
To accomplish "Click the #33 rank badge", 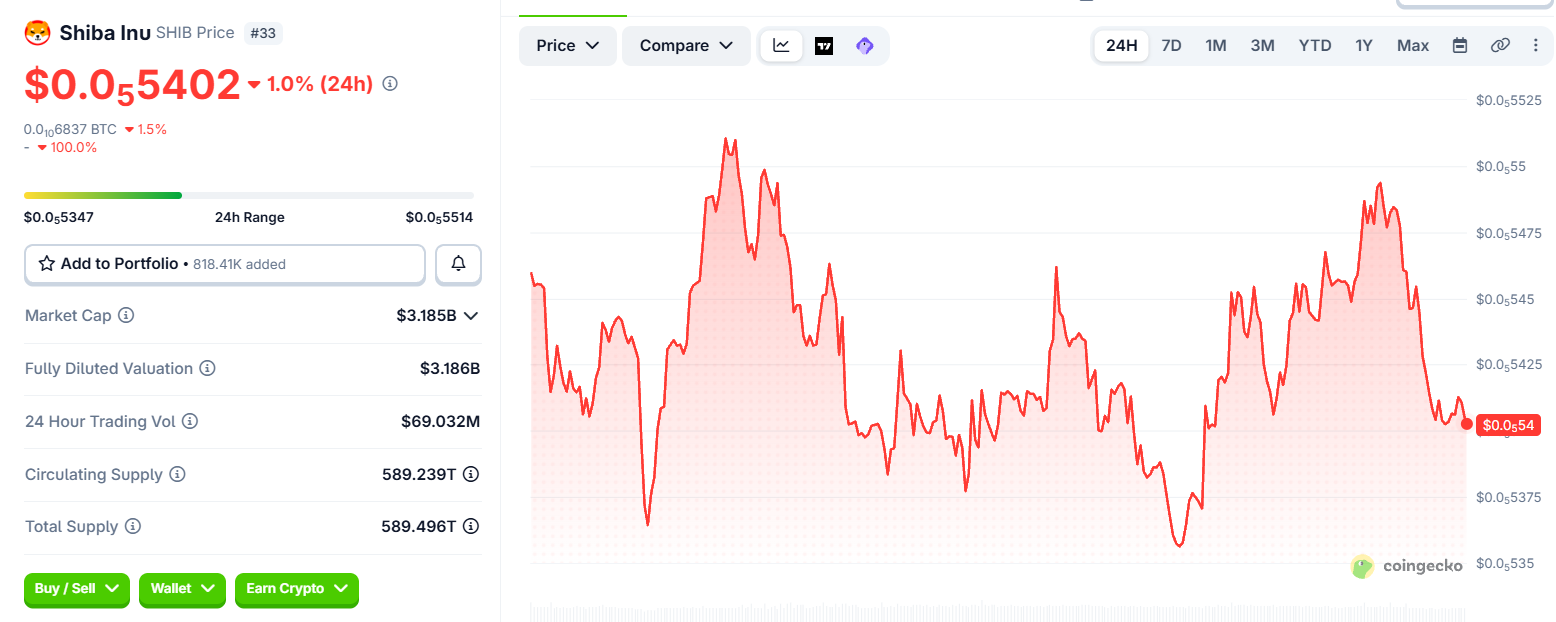I will coord(263,33).
